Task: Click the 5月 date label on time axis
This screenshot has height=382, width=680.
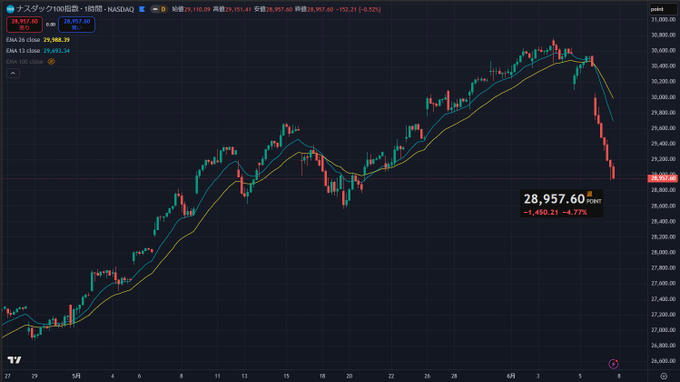Action: (76, 376)
